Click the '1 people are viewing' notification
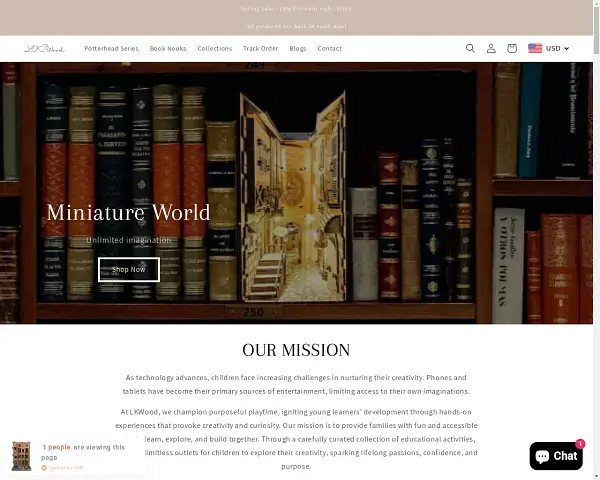The width and height of the screenshot is (600, 480). point(84,452)
